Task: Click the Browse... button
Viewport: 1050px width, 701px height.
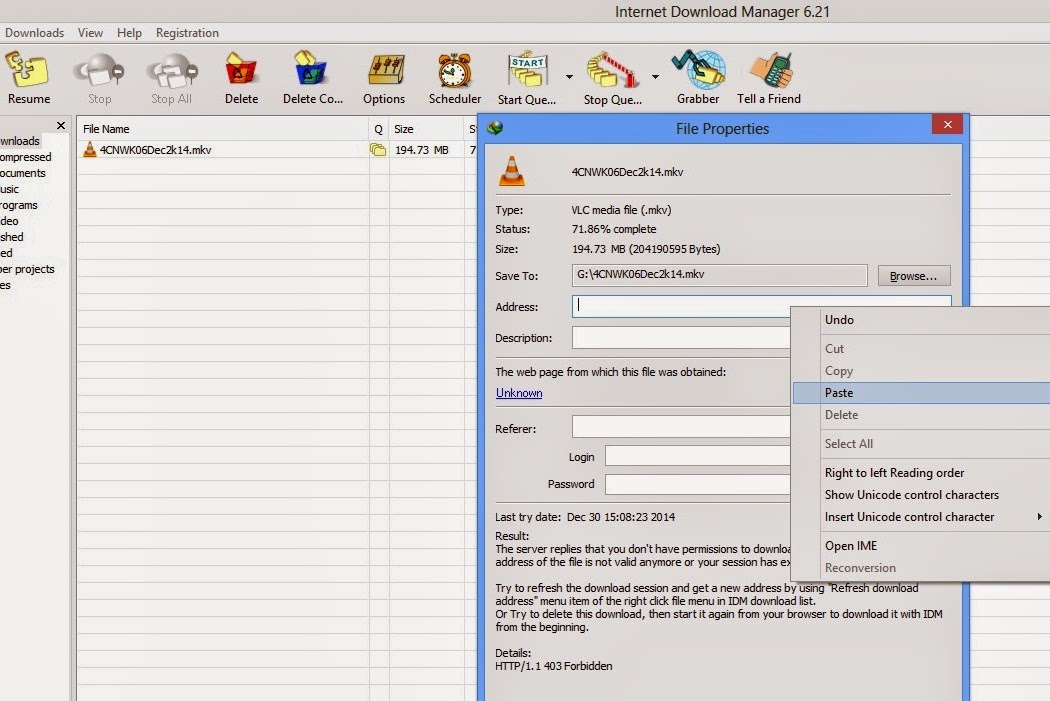Action: tap(913, 276)
